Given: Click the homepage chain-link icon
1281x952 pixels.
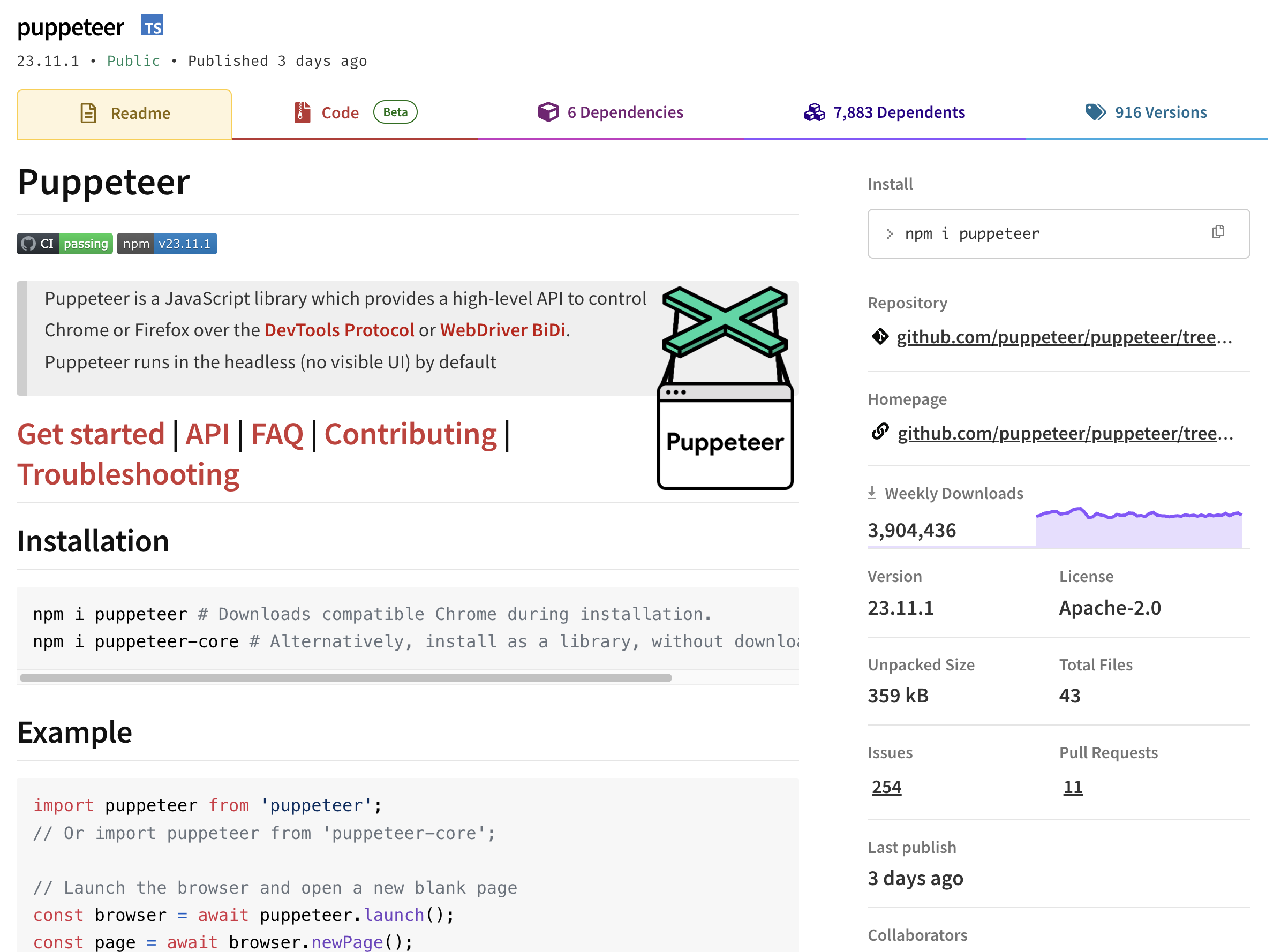Looking at the screenshot, I should pos(879,432).
